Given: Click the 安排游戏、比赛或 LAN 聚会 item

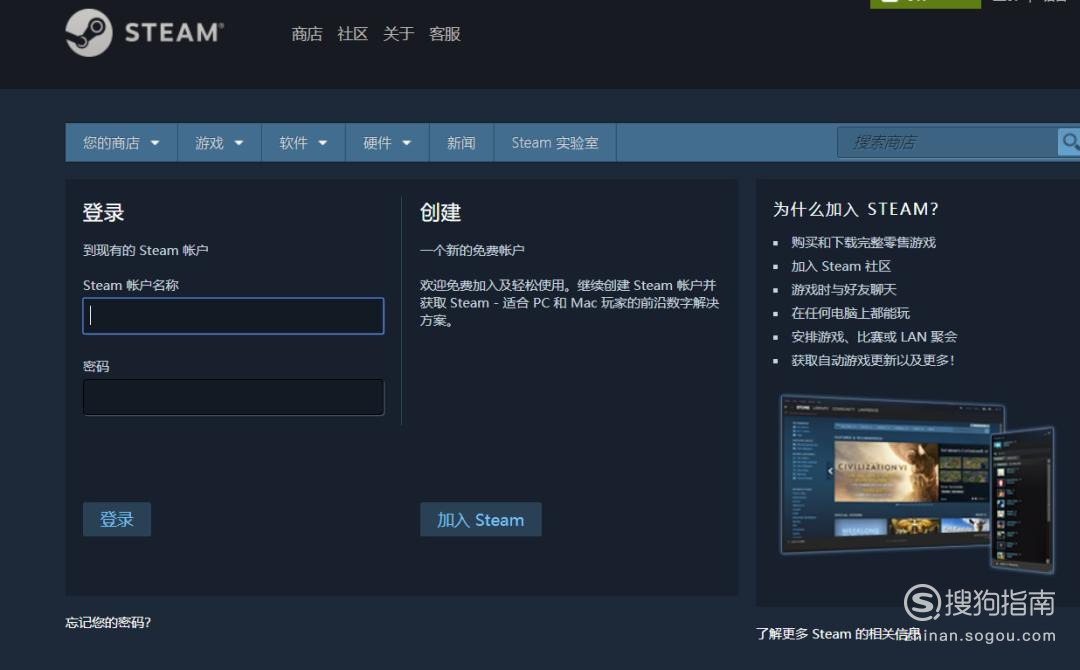Looking at the screenshot, I should coord(874,337).
